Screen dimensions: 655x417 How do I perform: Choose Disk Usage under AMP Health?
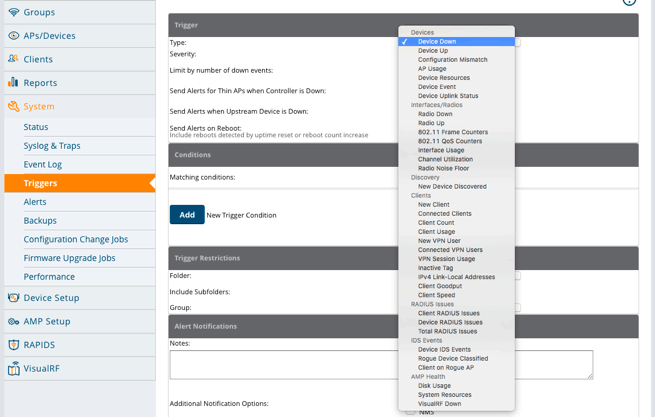[434, 385]
